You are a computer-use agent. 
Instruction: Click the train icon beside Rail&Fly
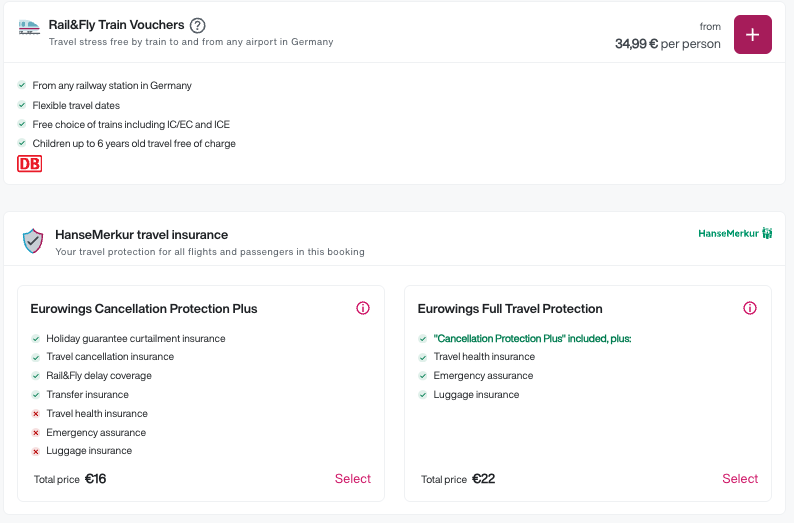(29, 27)
